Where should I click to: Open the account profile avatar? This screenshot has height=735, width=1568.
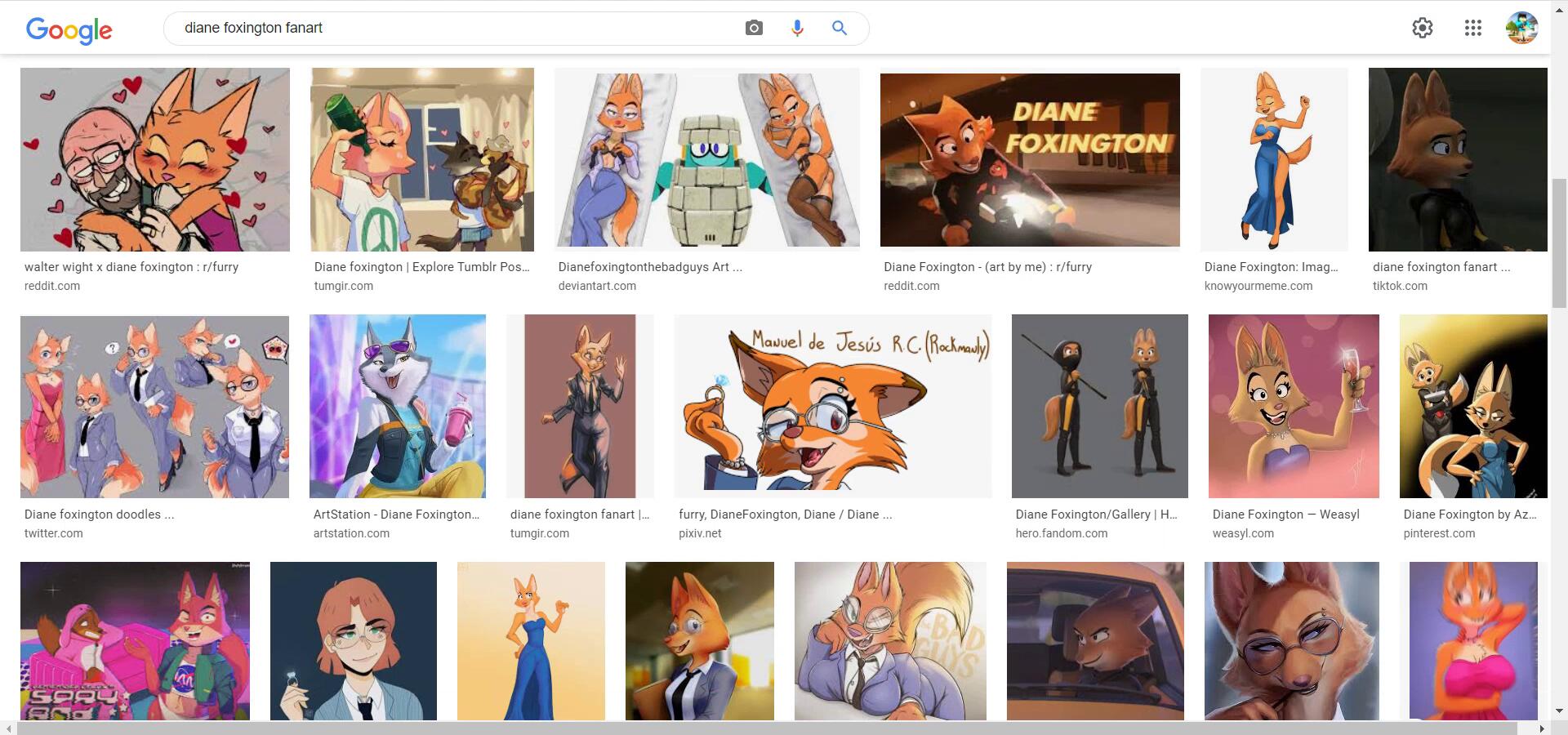pos(1521,28)
